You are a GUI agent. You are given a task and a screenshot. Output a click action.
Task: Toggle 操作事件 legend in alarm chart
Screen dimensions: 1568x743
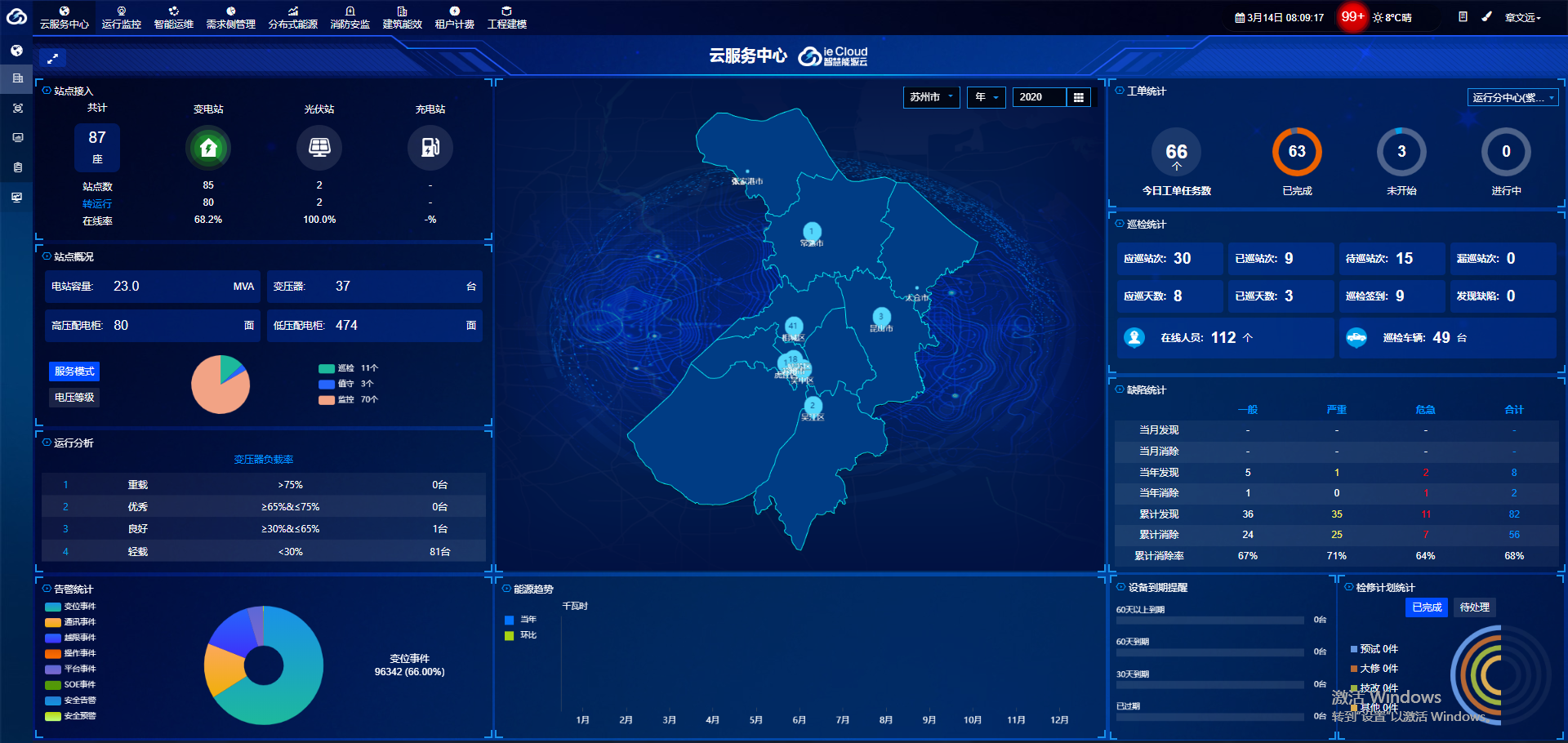tap(71, 653)
